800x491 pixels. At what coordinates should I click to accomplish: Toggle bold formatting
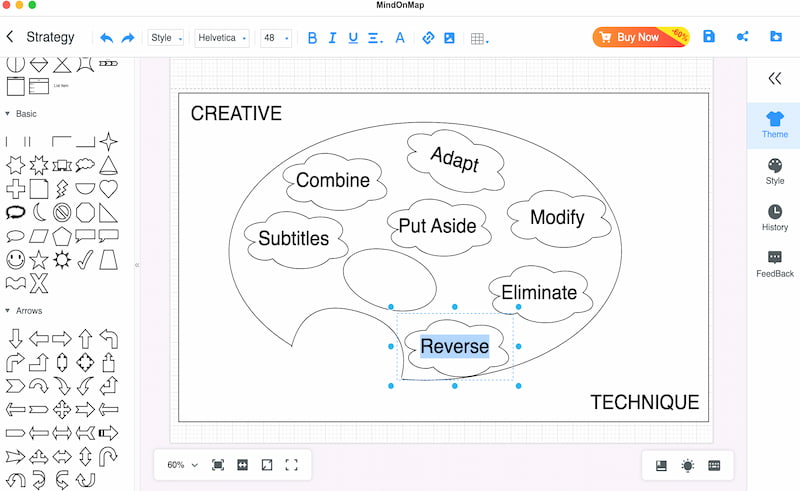click(x=312, y=38)
